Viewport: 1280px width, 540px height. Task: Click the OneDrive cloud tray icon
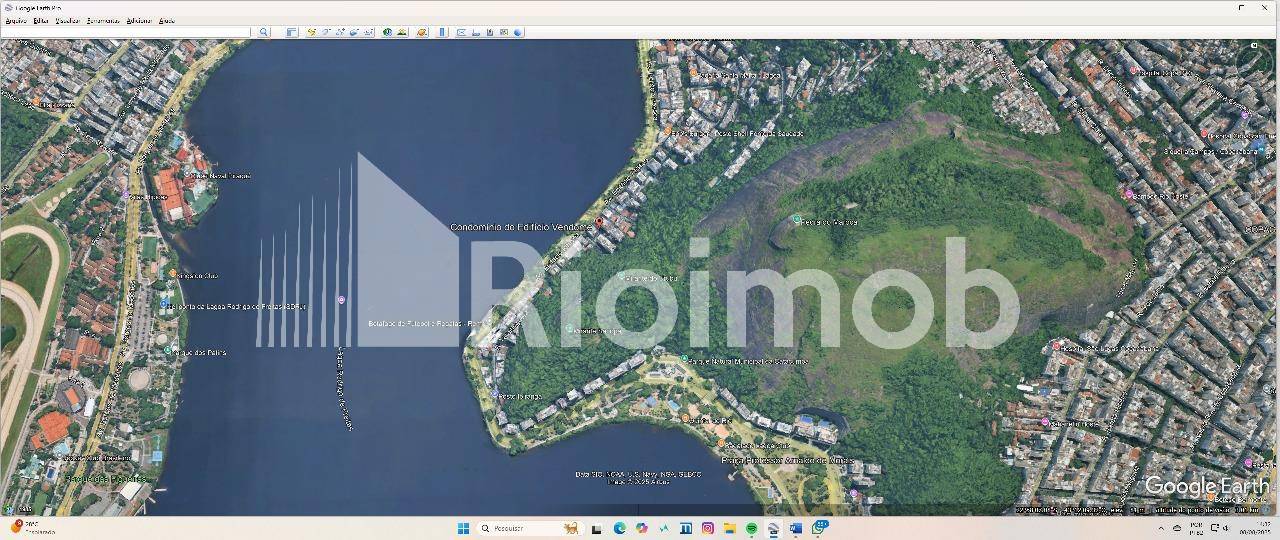(x=1177, y=528)
